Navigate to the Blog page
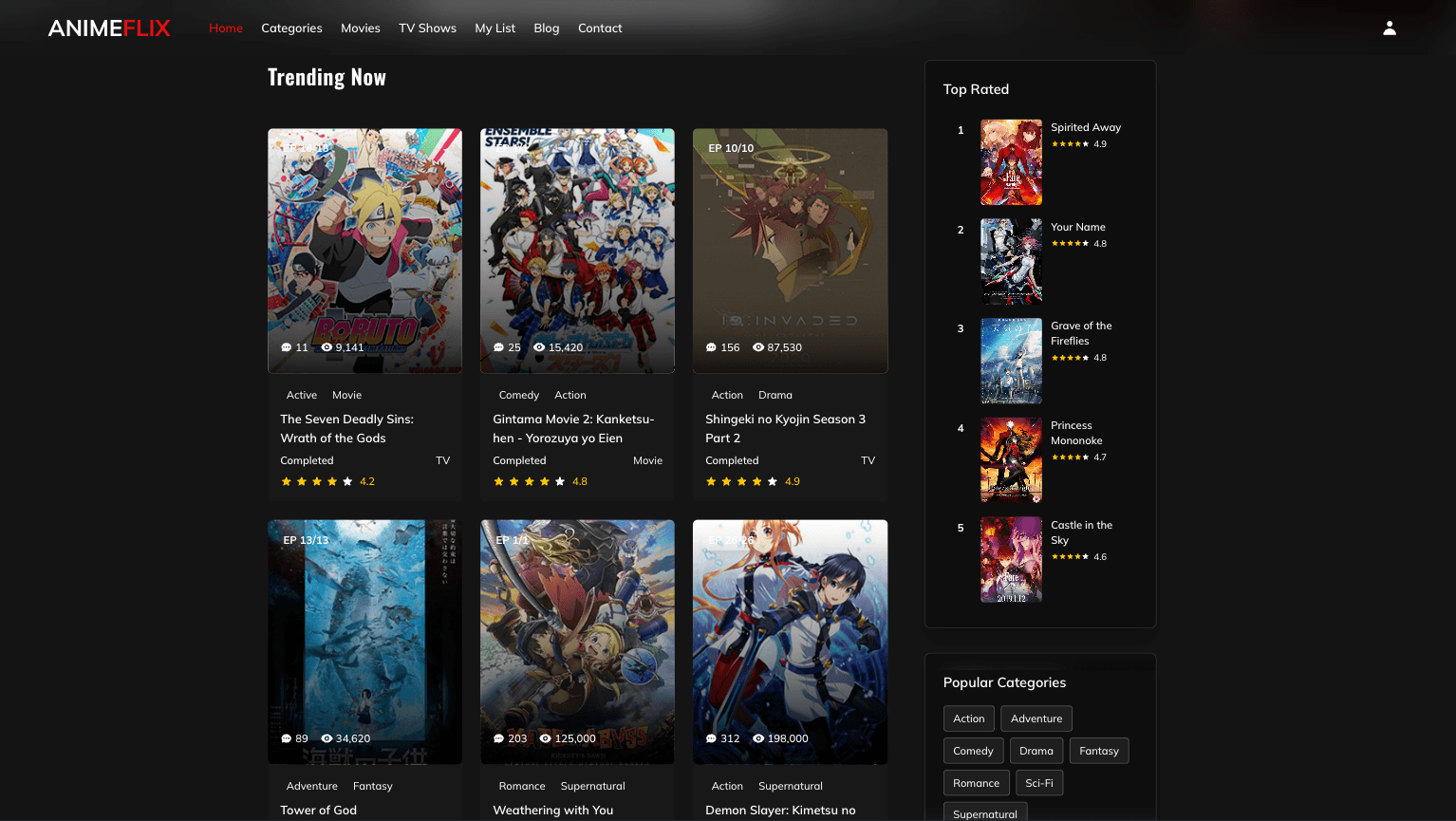The width and height of the screenshot is (1456, 821). pos(546,28)
